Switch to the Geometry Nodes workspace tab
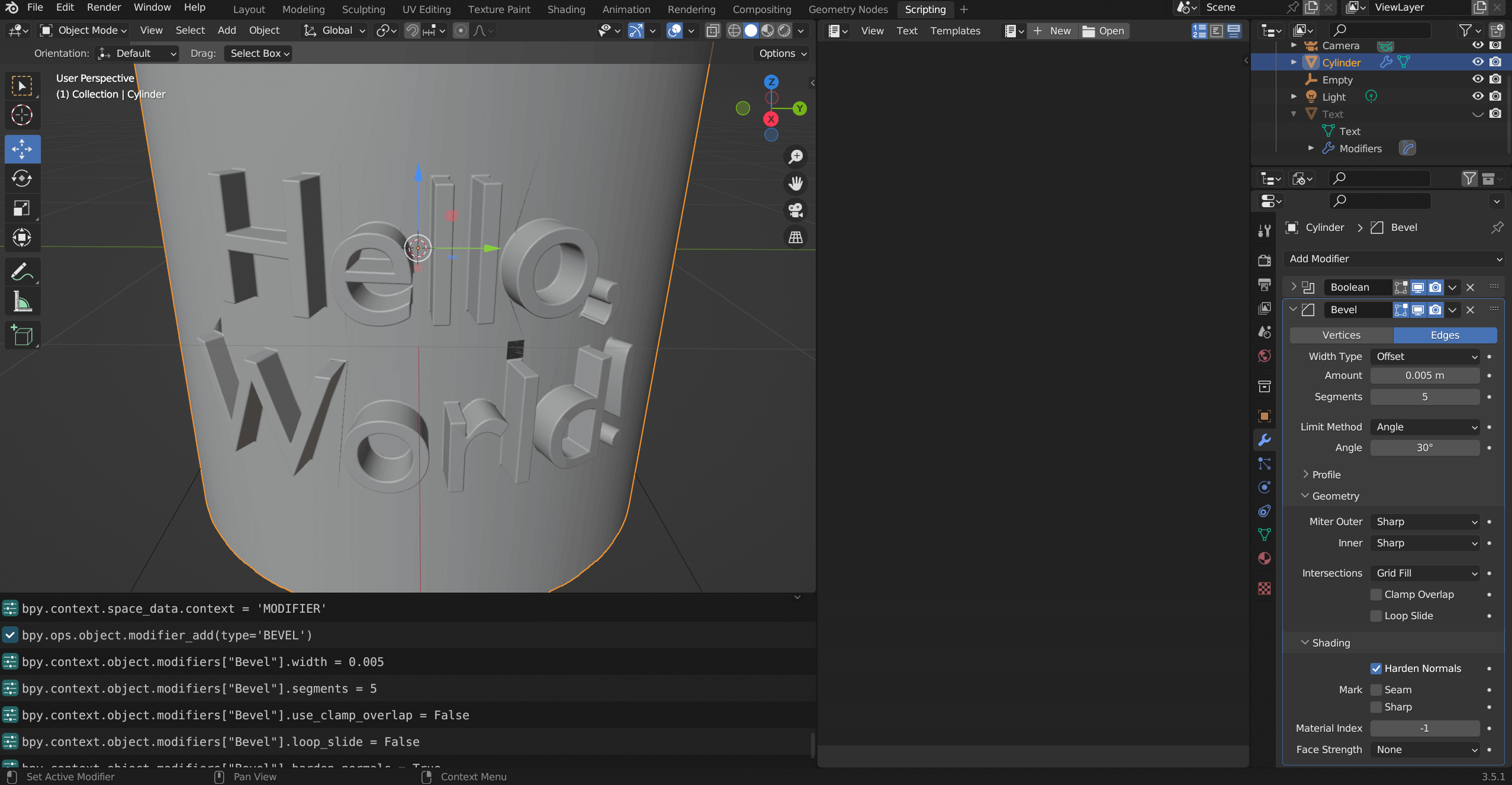 point(848,9)
